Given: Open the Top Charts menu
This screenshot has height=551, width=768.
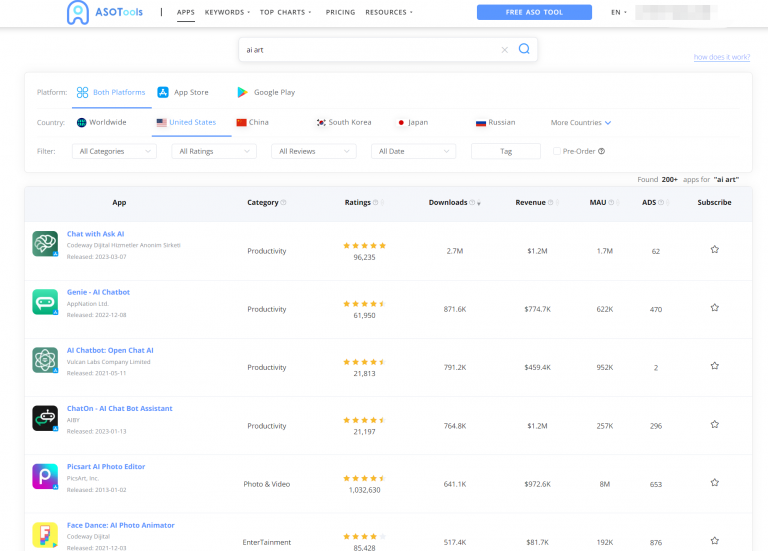Looking at the screenshot, I should pos(285,12).
